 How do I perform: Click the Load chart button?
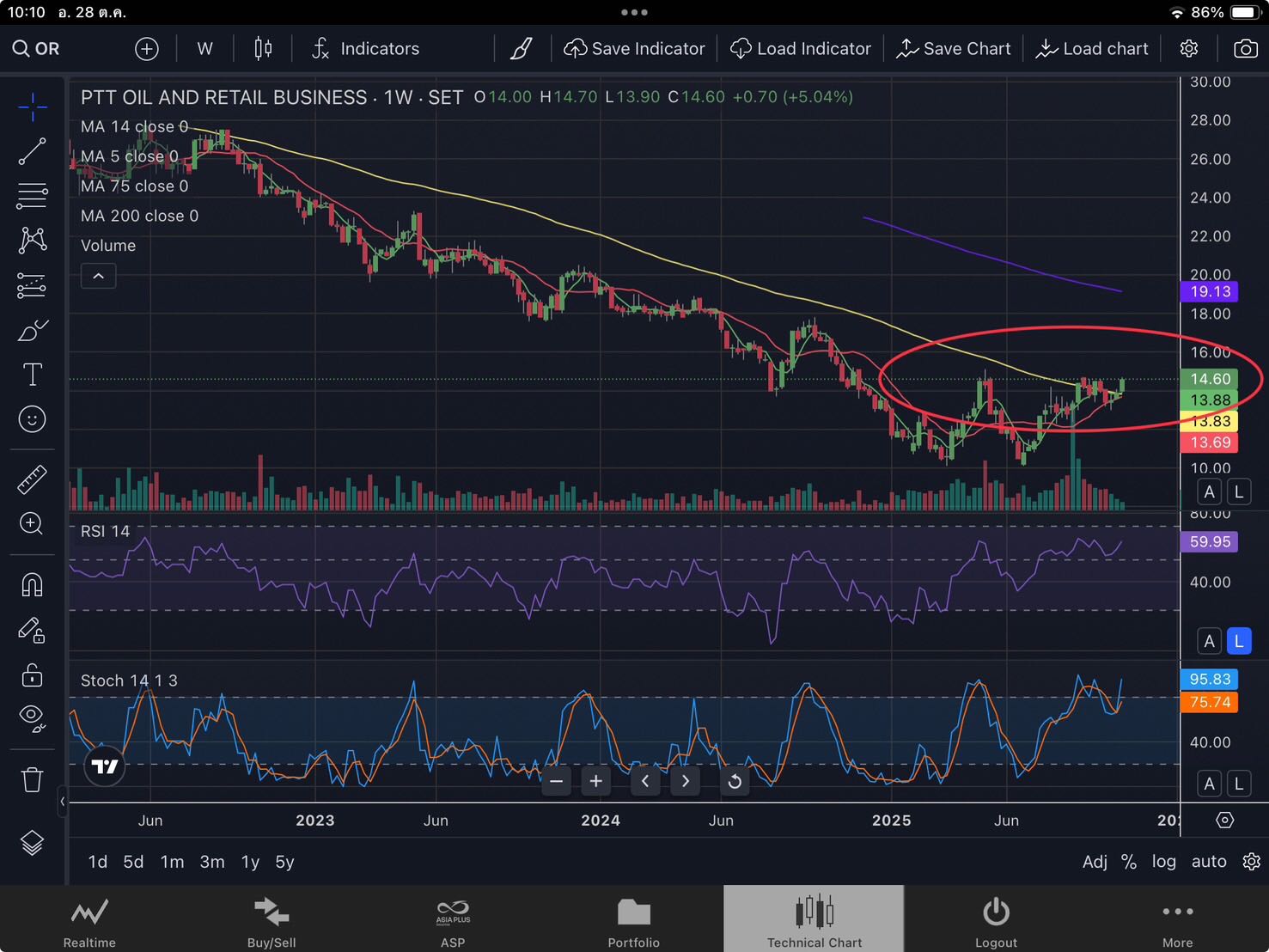point(1091,49)
